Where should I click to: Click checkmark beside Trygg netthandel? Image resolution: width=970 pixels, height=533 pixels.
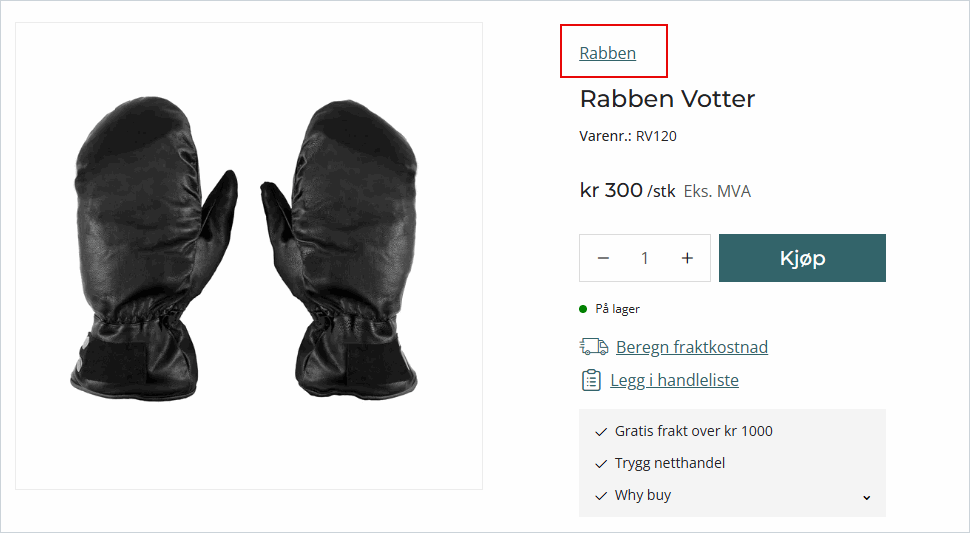(x=601, y=464)
